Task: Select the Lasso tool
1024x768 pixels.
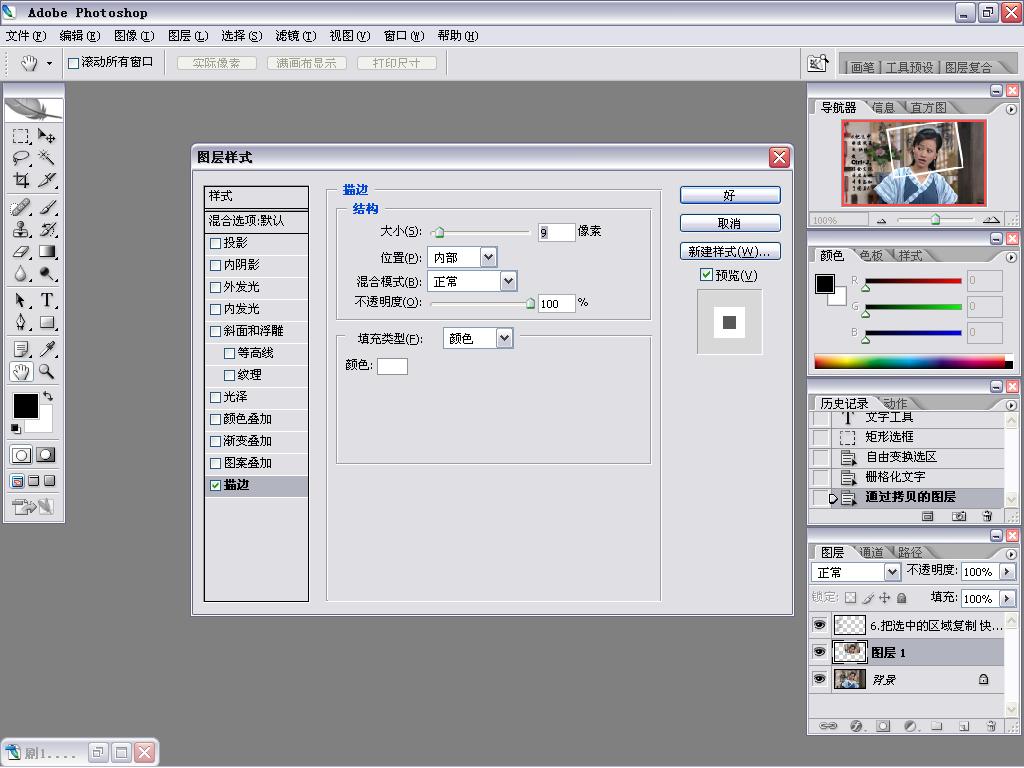Action: (x=21, y=157)
